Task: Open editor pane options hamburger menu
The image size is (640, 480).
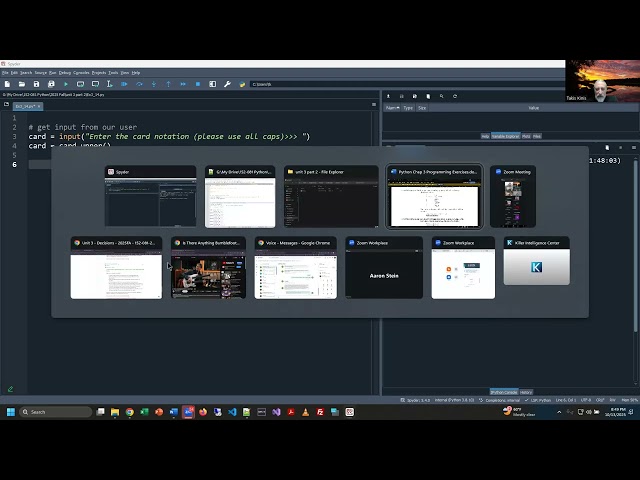Action: pos(374,104)
